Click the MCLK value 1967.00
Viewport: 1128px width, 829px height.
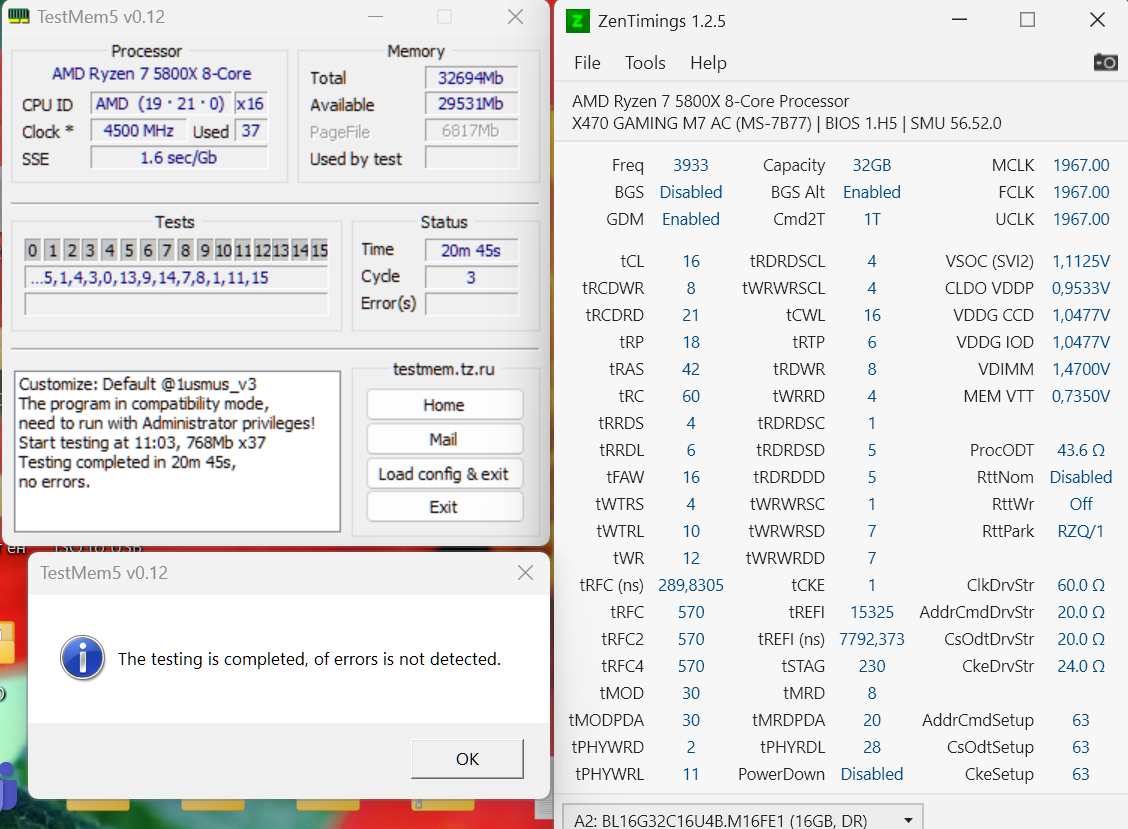1081,166
